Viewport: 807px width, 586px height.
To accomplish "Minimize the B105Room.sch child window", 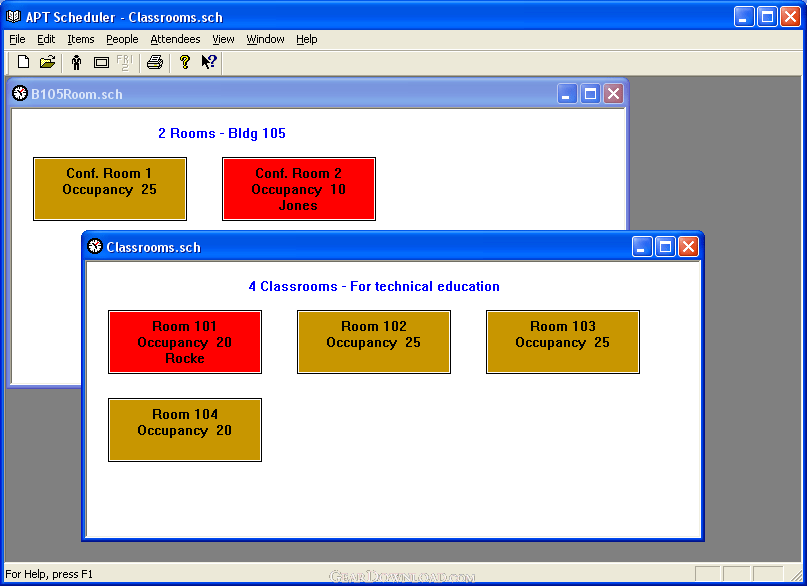I will click(x=567, y=94).
